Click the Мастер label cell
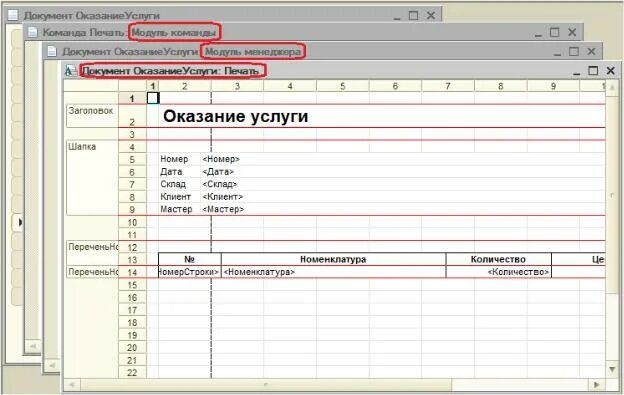 coord(176,209)
